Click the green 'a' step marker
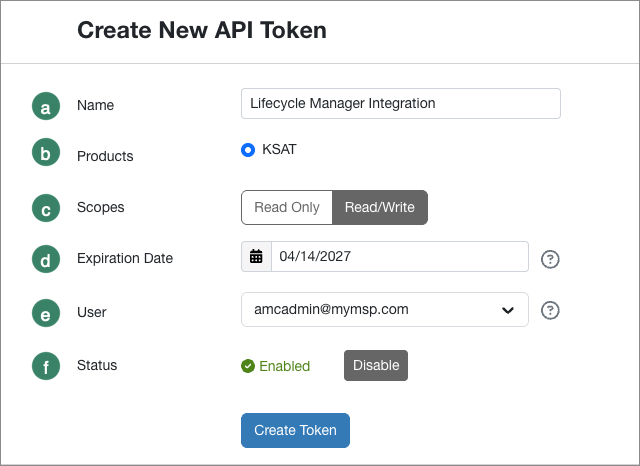 45,105
